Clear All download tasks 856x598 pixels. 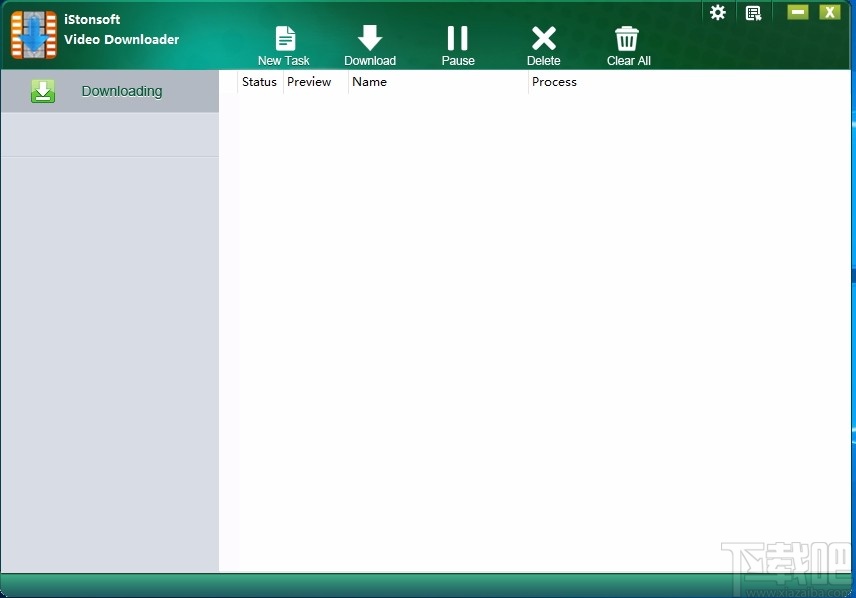pyautogui.click(x=628, y=38)
